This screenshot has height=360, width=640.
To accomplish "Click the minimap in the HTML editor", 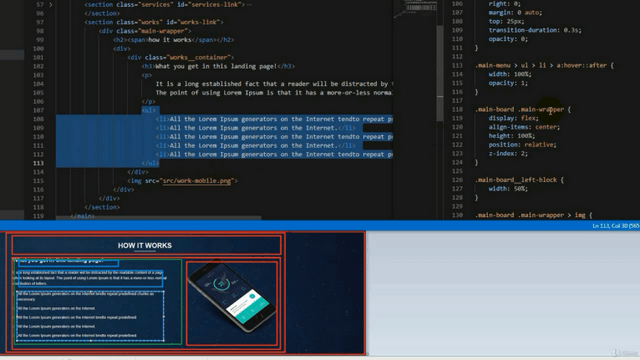I will [x=416, y=8].
